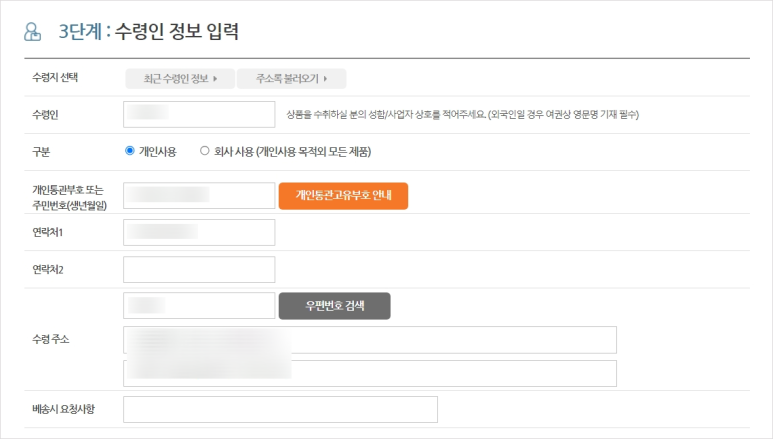The height and width of the screenshot is (439, 773).
Task: Open 주소록 불러오기 address book
Action: (291, 79)
